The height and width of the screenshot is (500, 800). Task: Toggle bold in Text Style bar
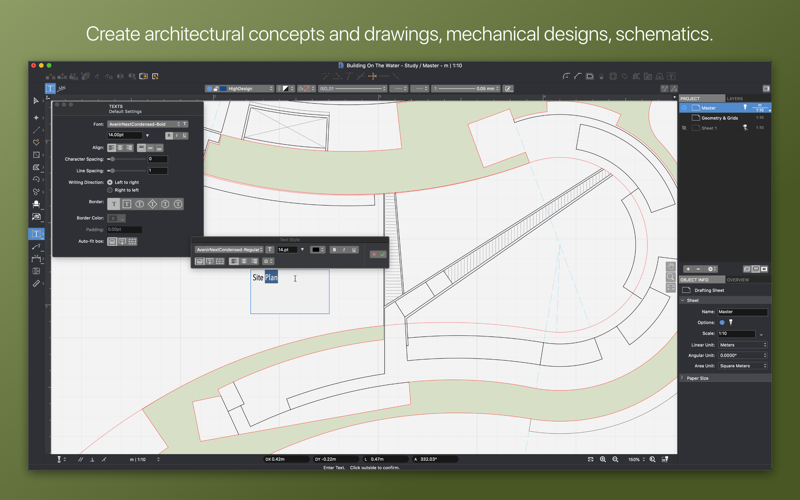point(334,249)
